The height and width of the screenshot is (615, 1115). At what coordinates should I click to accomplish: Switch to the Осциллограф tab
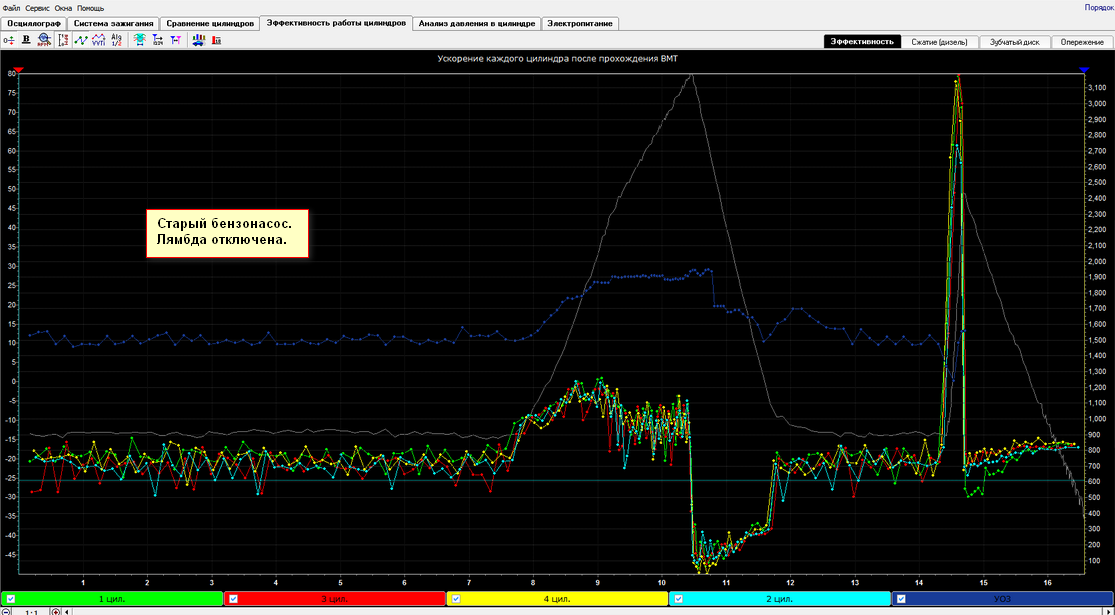(x=32, y=23)
